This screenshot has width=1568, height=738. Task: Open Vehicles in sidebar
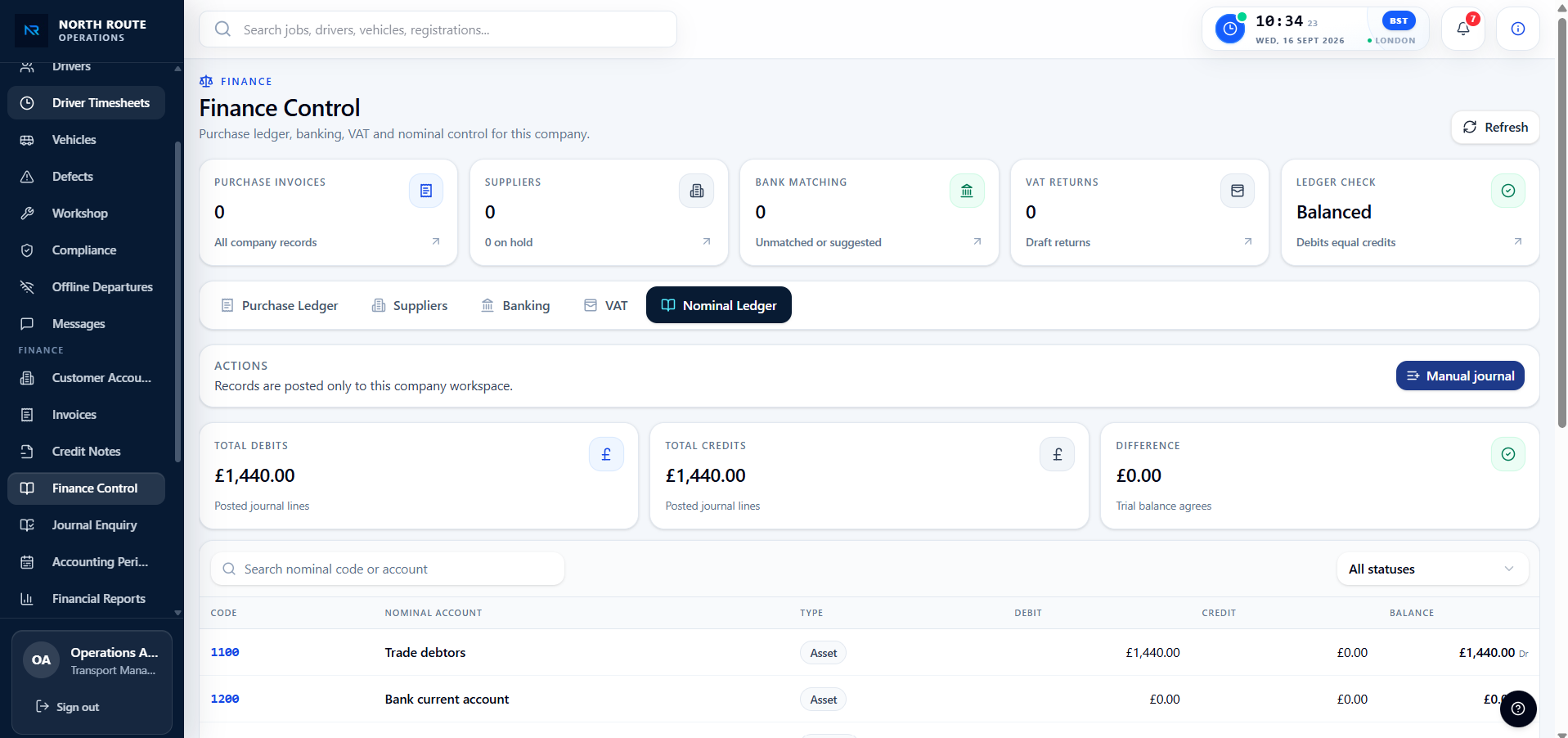tap(87, 140)
